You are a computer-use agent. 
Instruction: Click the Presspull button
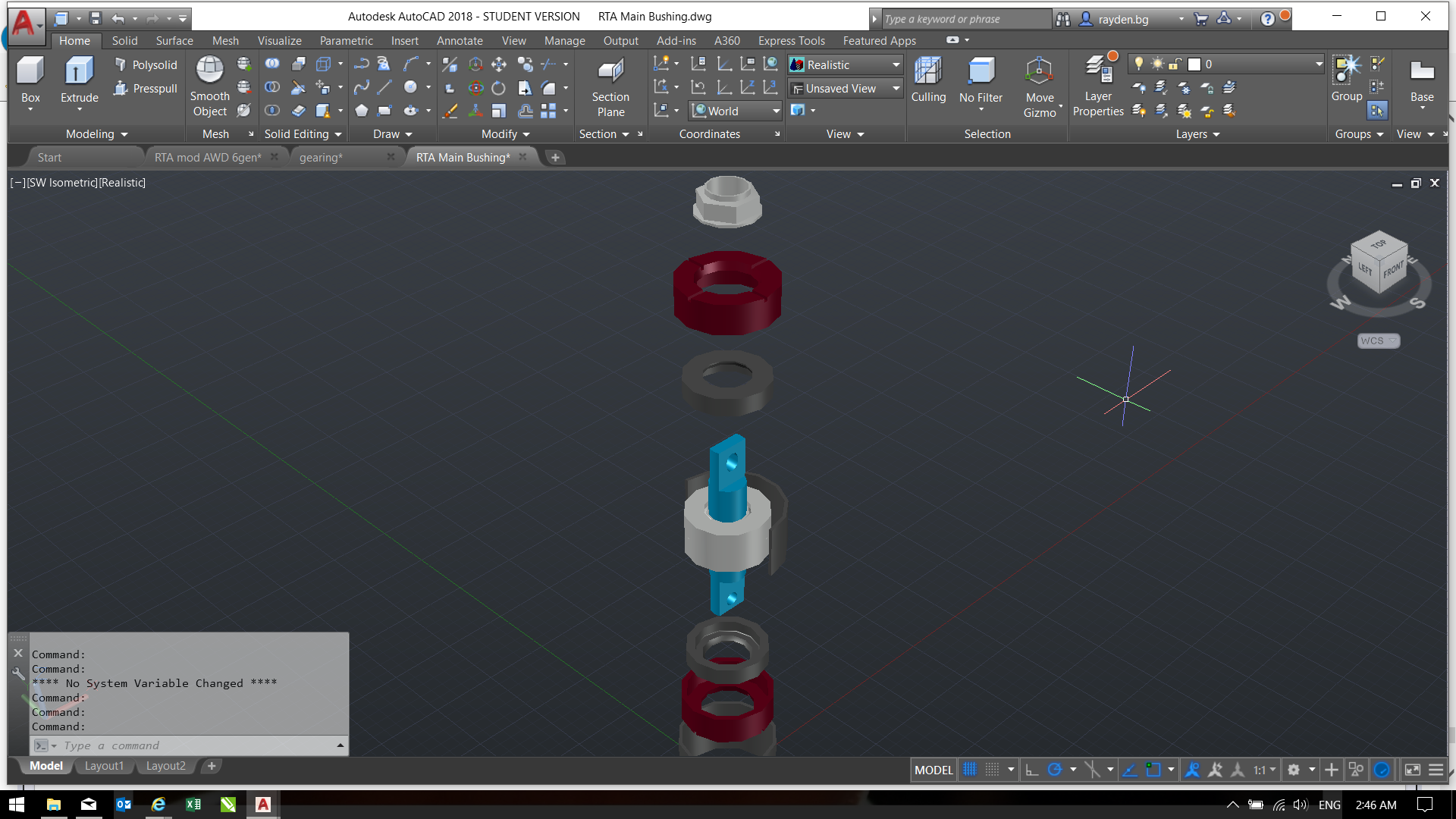[x=146, y=89]
